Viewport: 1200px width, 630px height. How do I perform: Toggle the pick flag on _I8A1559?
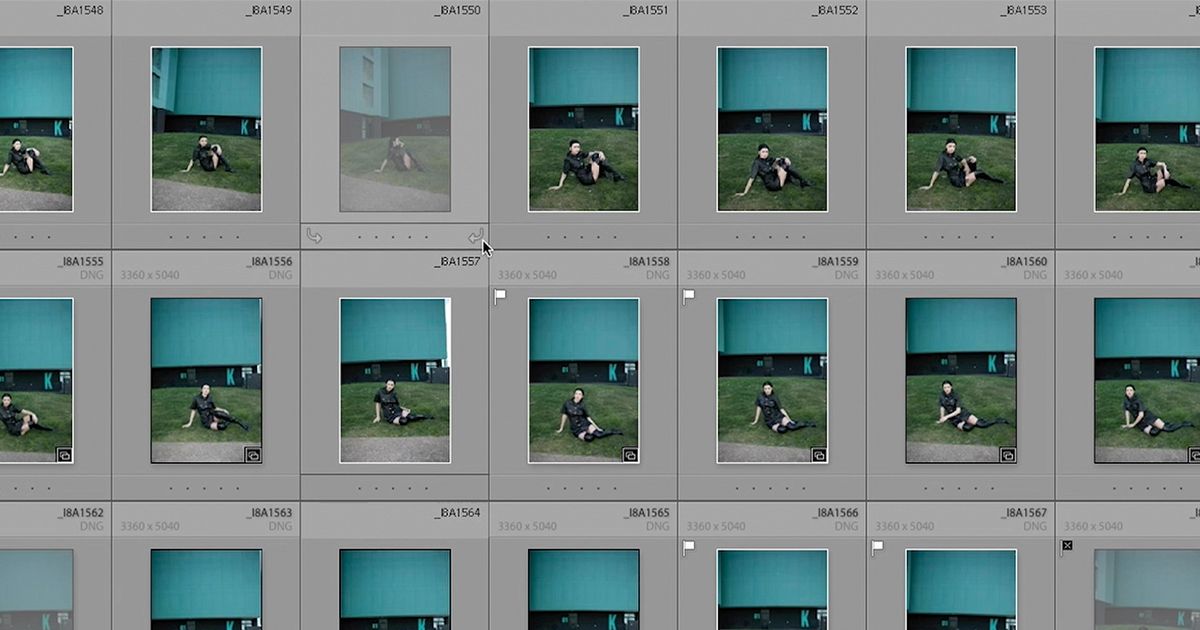pyautogui.click(x=689, y=297)
